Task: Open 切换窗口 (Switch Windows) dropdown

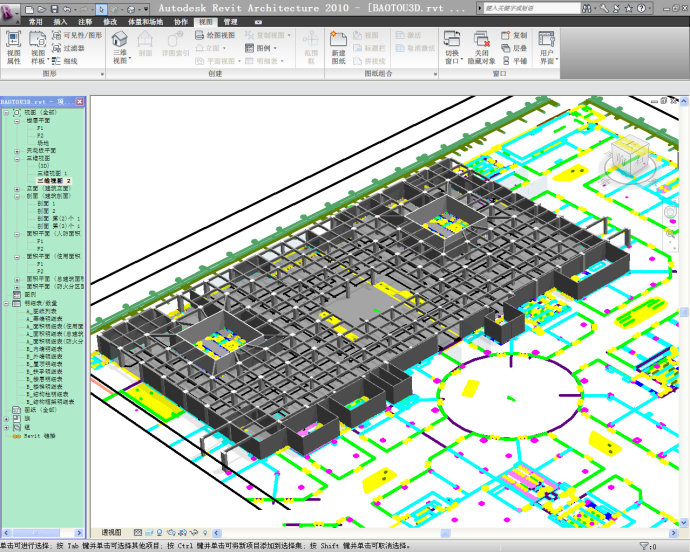Action: tap(452, 48)
